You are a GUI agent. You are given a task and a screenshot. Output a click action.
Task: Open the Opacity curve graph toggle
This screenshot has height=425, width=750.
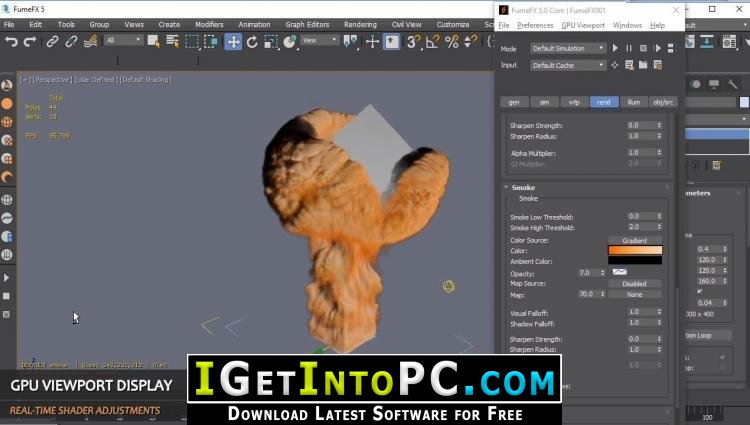point(619,272)
